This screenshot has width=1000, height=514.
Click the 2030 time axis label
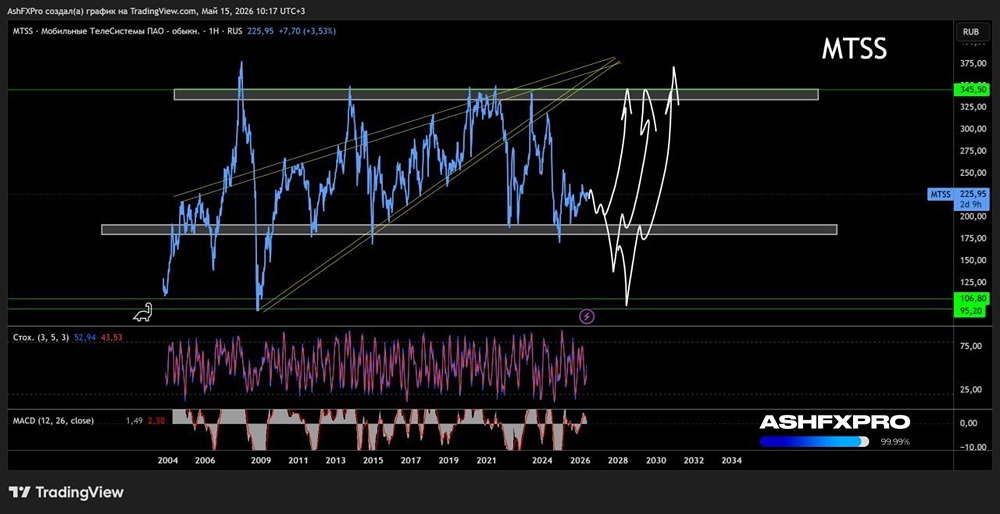tap(657, 460)
